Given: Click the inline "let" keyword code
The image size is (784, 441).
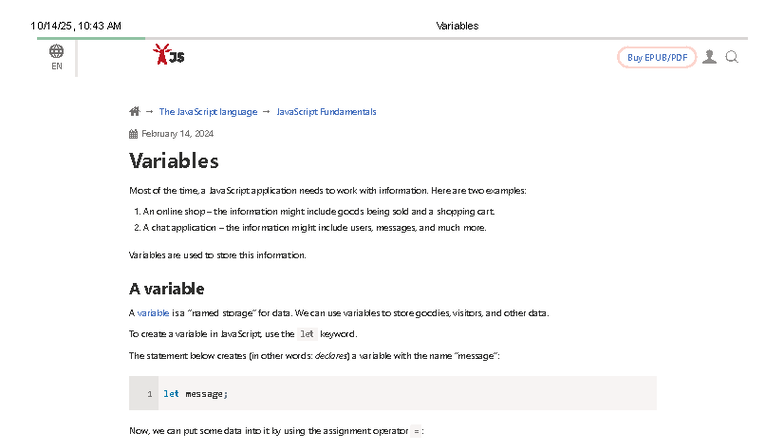Looking at the screenshot, I should click(307, 334).
